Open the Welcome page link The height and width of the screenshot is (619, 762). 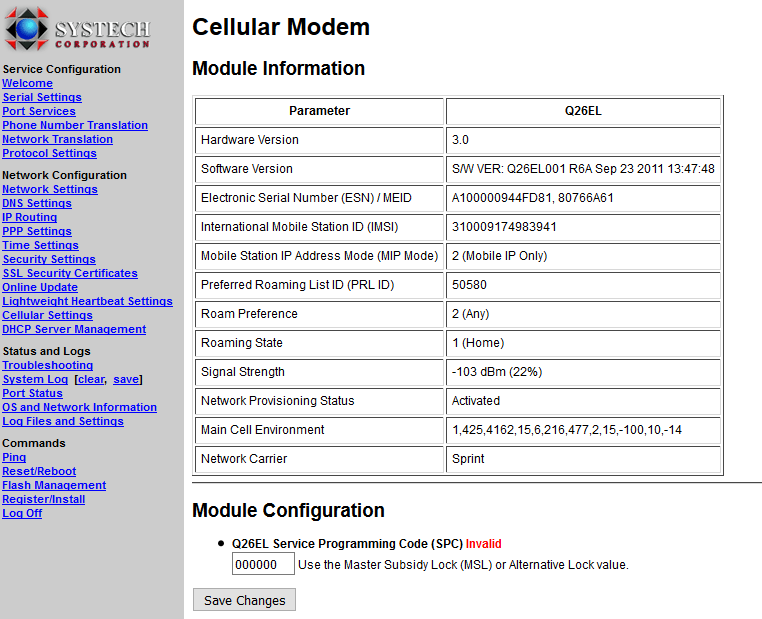click(x=27, y=84)
